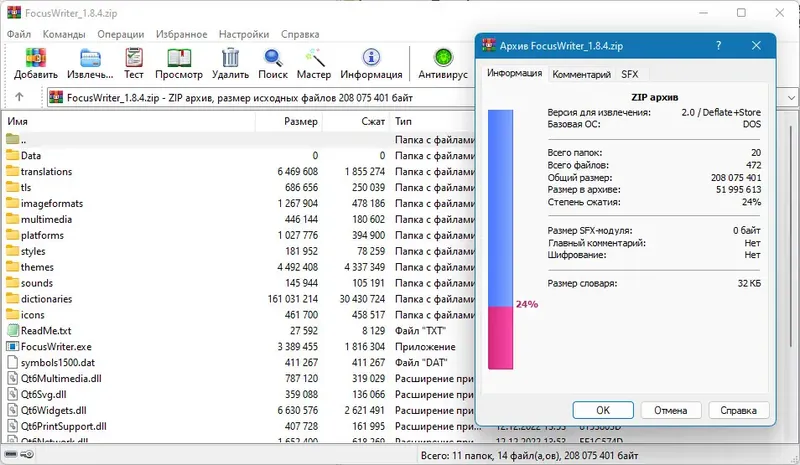Close the Архив FocusWriter_1.8.4.zip dialog

click(756, 45)
